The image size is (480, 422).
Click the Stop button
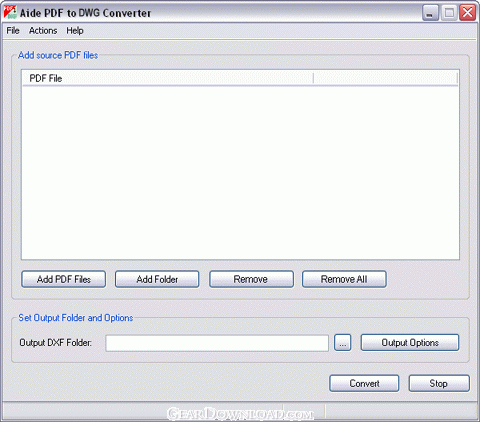click(x=439, y=383)
